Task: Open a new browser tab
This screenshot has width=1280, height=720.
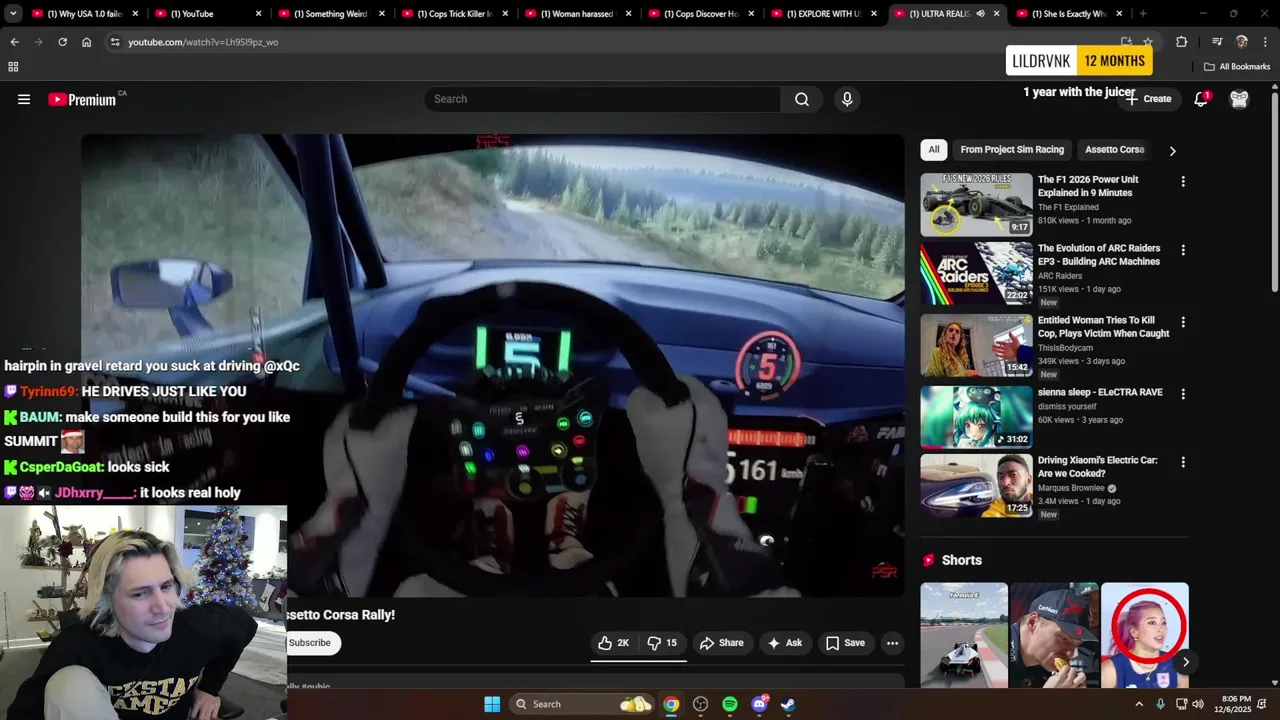Action: 1143,14
